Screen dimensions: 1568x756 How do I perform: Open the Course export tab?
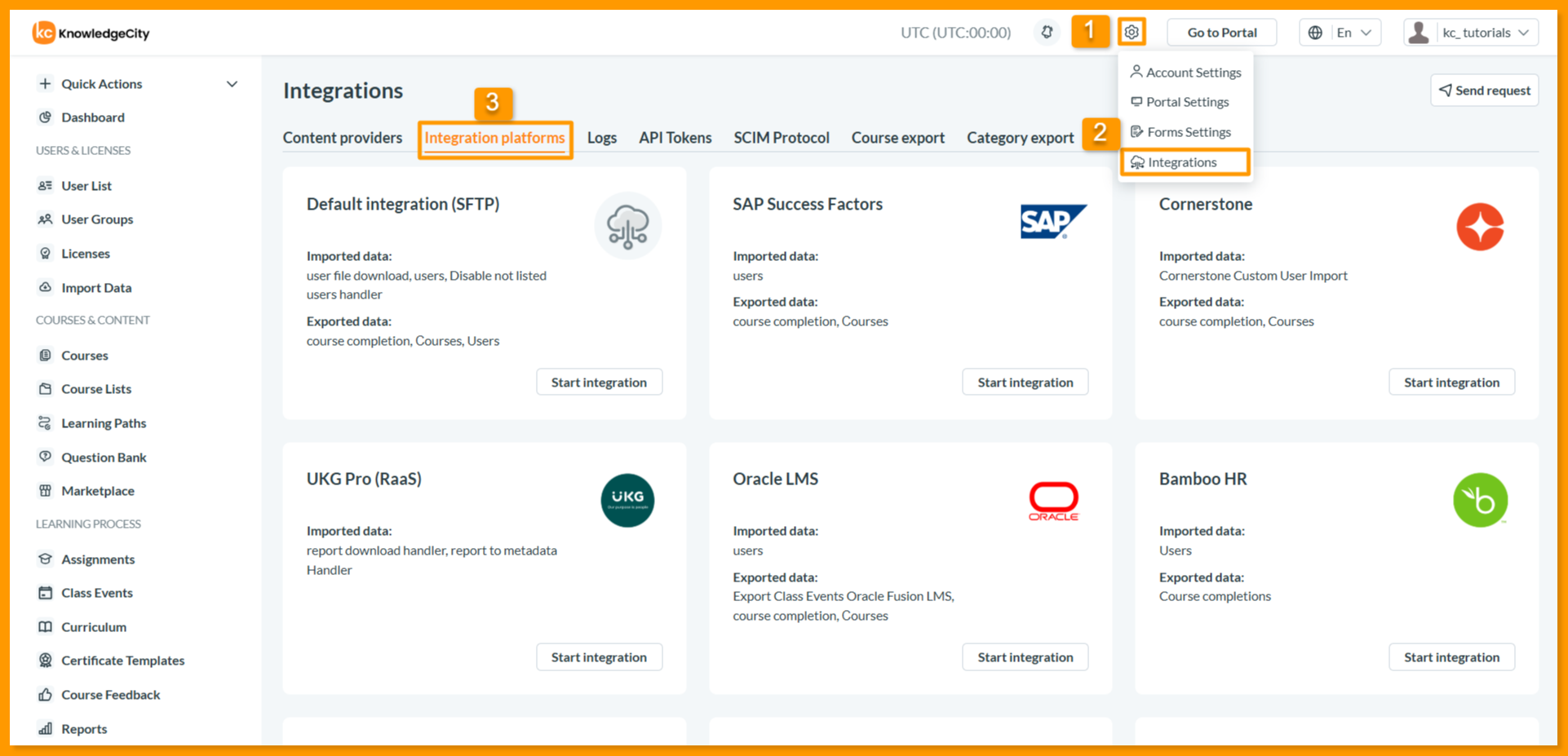[x=898, y=138]
